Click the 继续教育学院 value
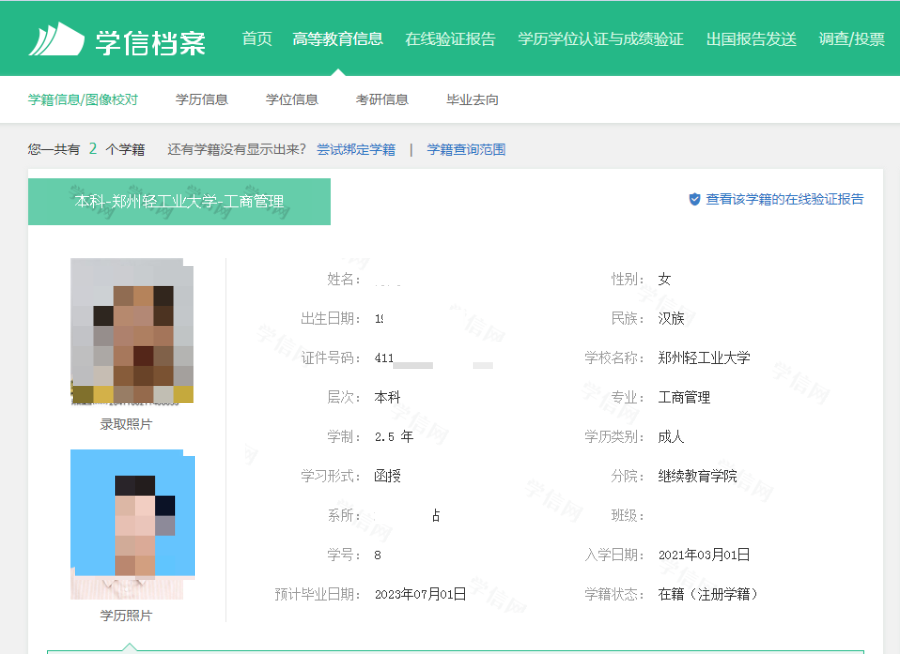The height and width of the screenshot is (654, 900). pos(697,476)
